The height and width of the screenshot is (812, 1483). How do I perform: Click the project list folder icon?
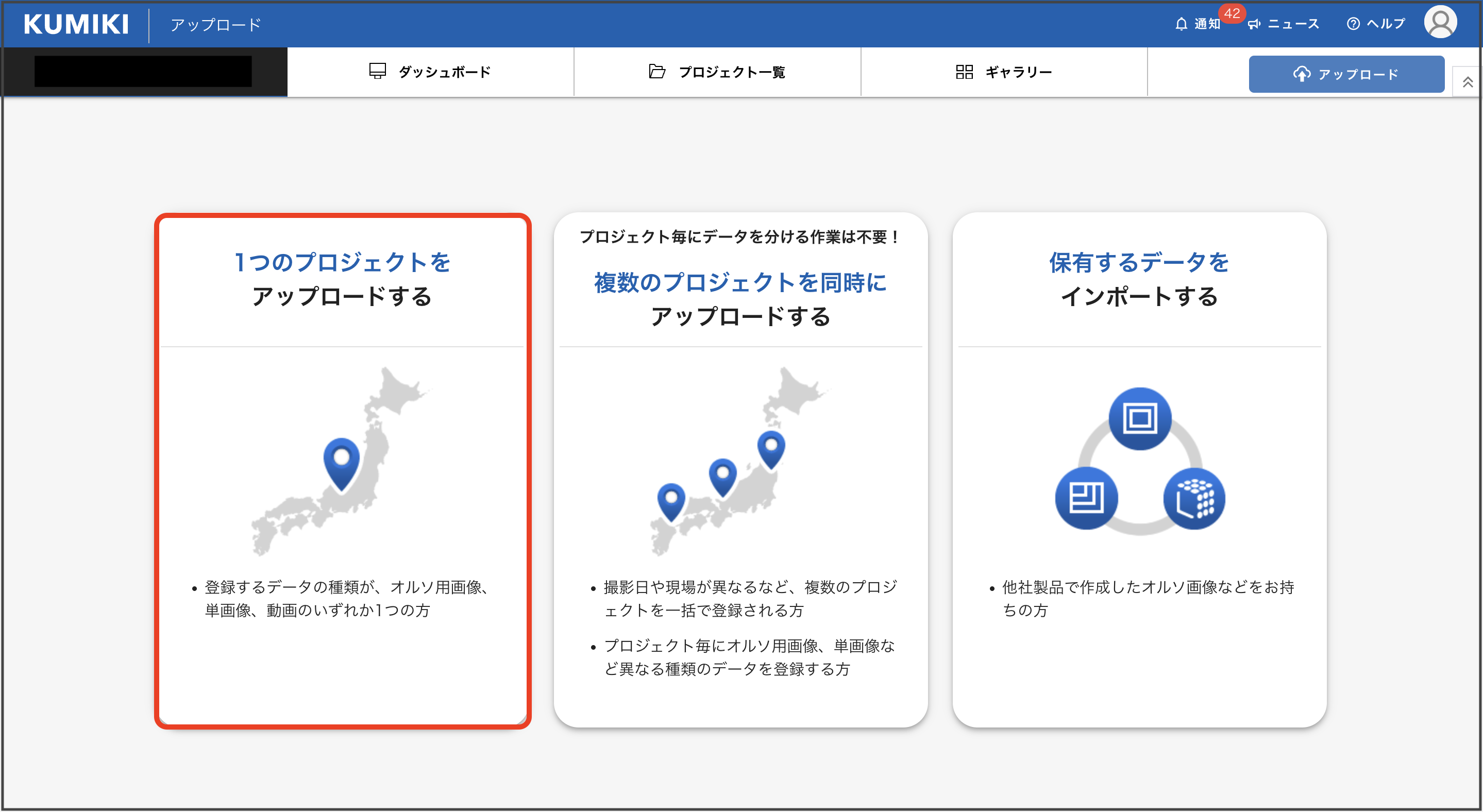(x=657, y=72)
